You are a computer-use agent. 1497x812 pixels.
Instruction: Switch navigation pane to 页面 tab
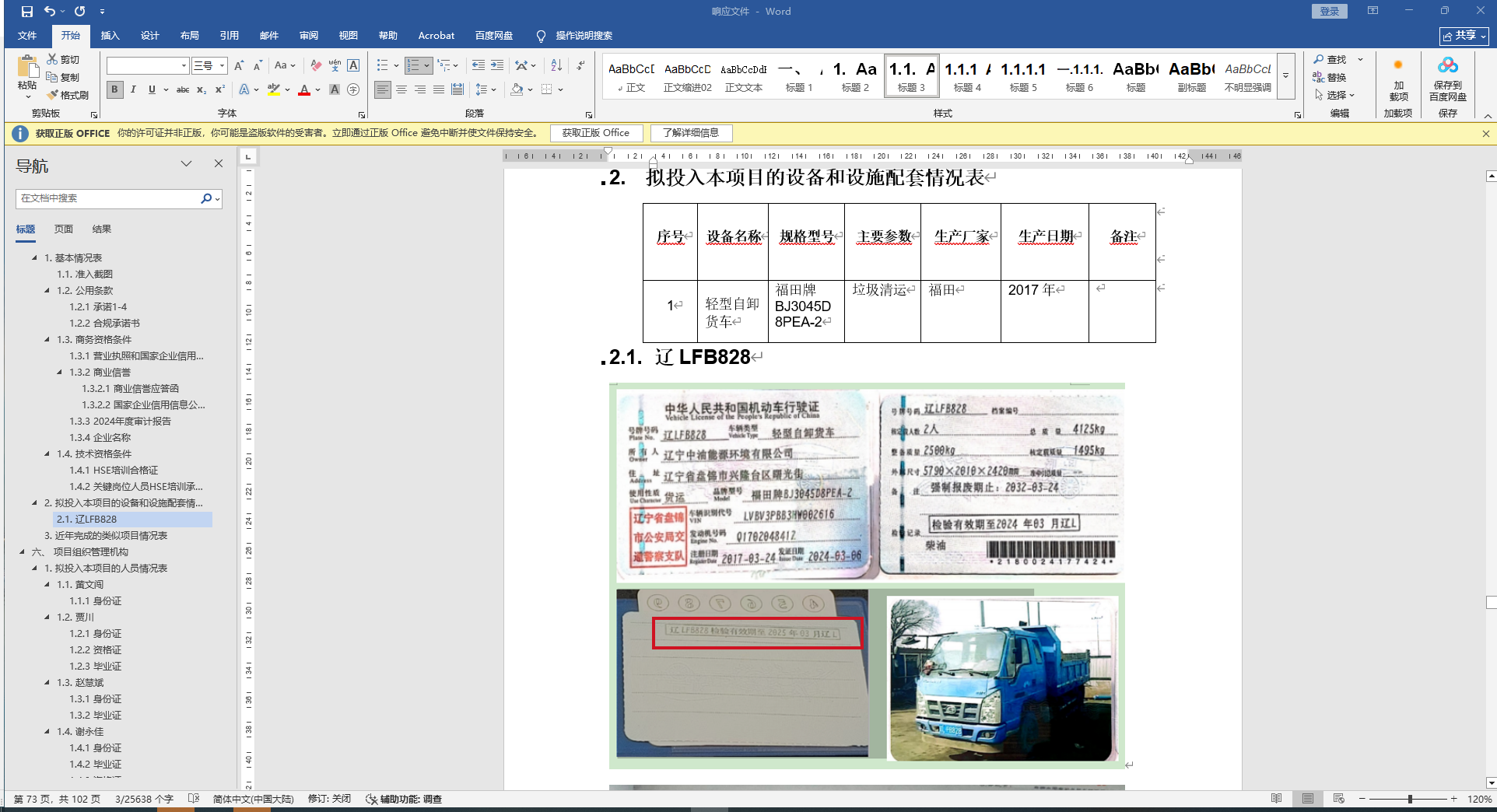point(64,229)
